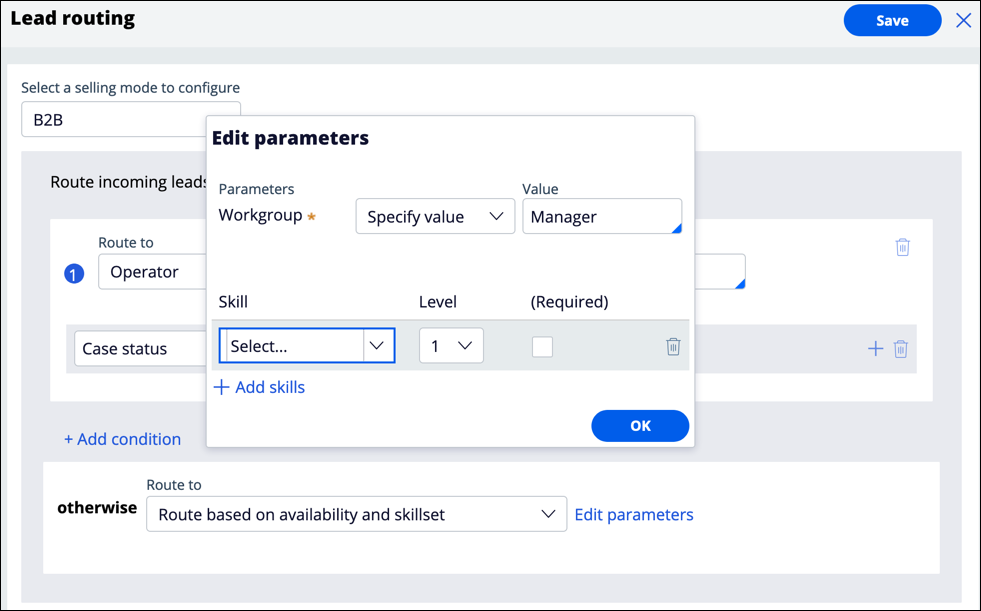Click the Add condition link
Screen dimensions: 981x611
pyautogui.click(x=122, y=439)
